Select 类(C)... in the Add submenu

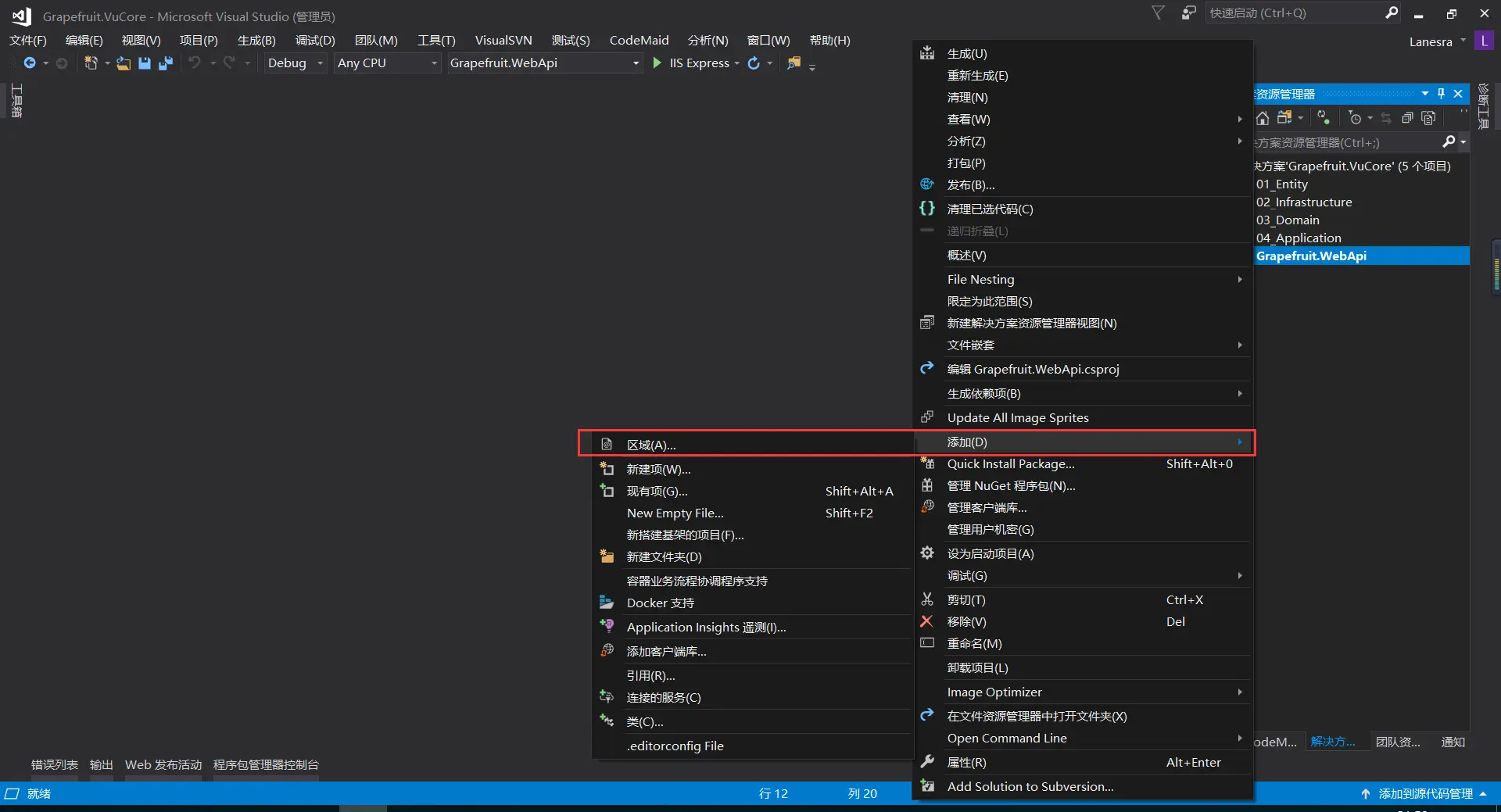pyautogui.click(x=753, y=722)
